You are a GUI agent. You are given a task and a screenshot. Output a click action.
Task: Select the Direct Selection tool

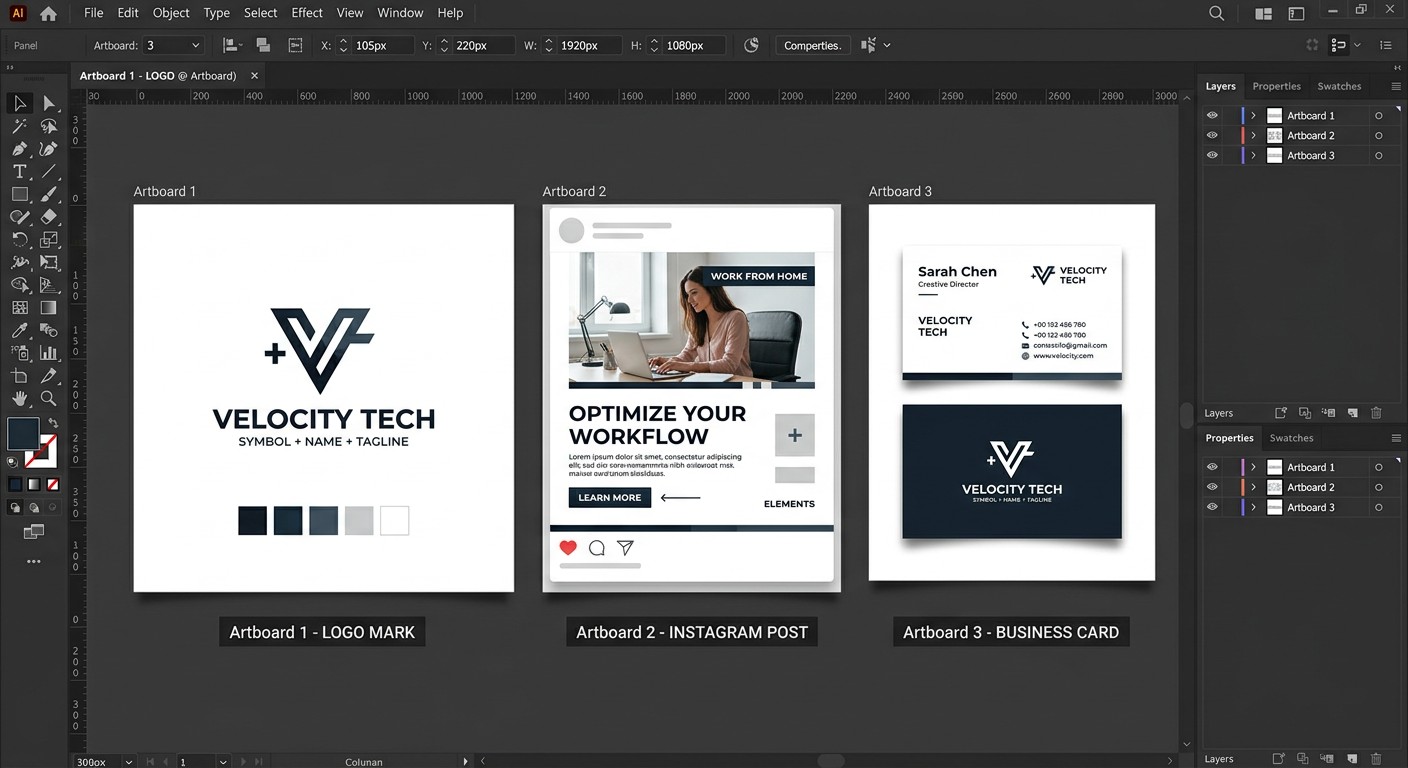click(x=48, y=103)
